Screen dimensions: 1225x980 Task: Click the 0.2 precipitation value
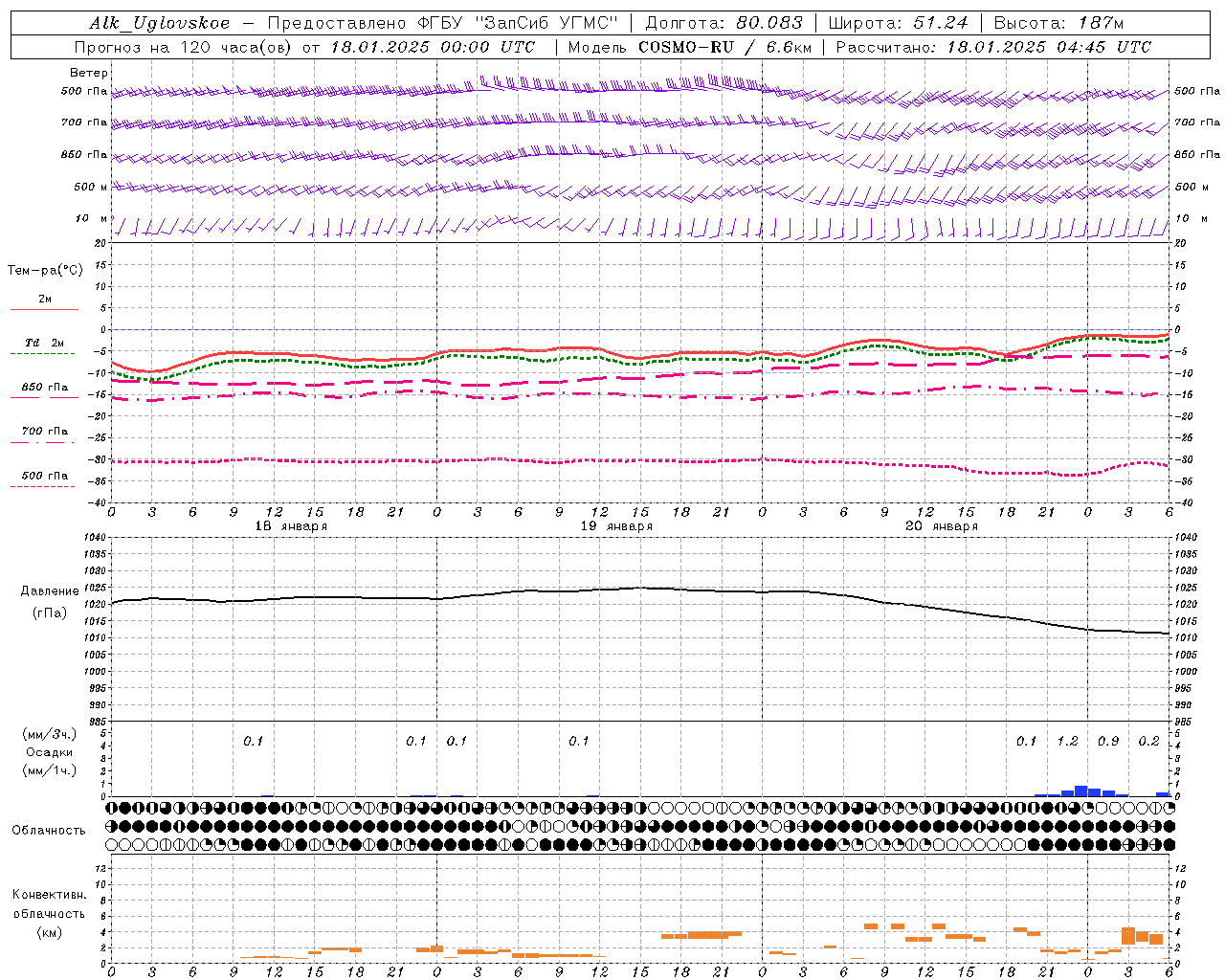tap(1148, 741)
